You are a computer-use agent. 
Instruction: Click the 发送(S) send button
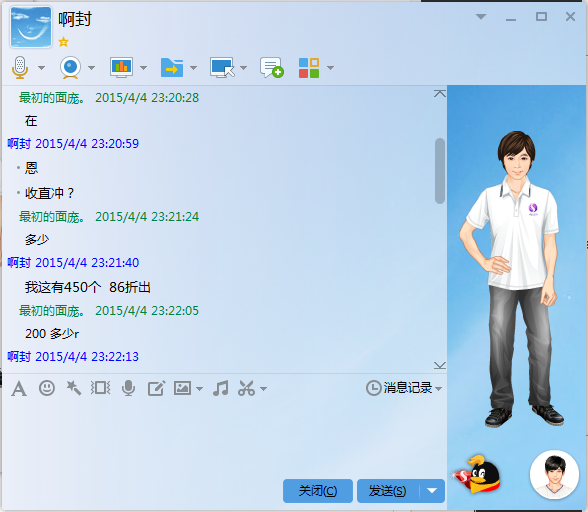coord(388,491)
